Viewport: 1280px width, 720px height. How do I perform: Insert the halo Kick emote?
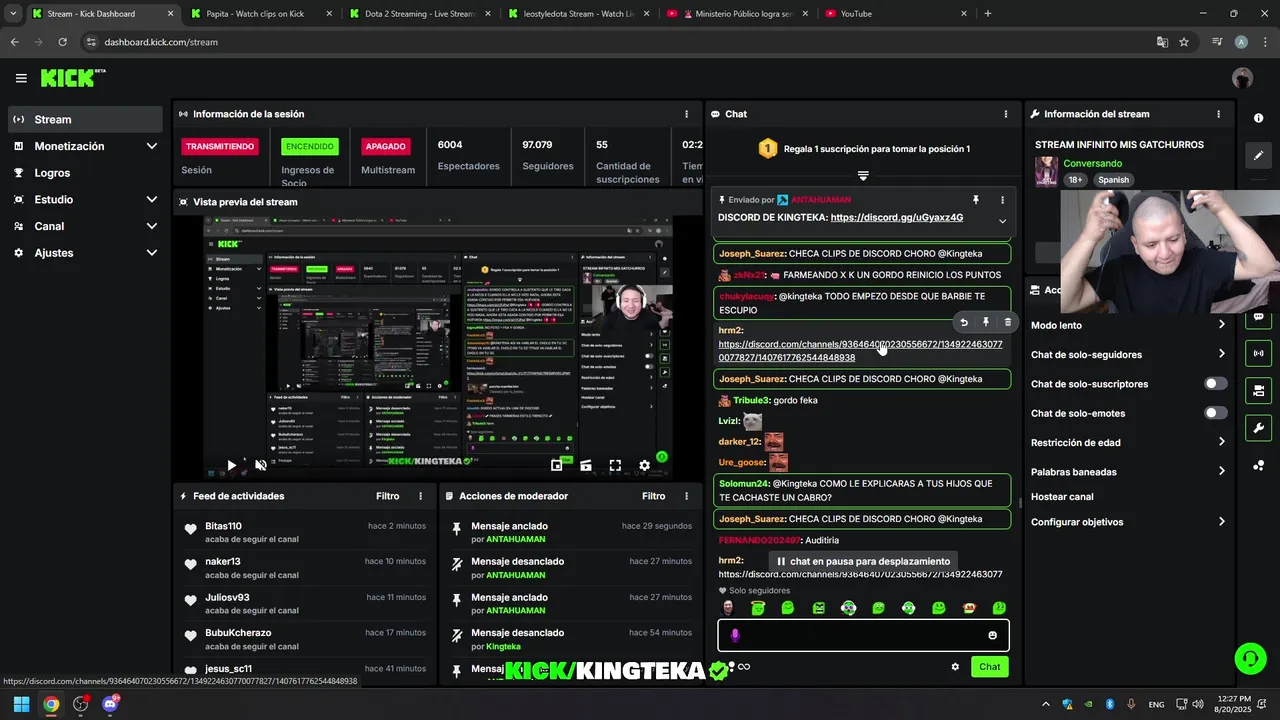pos(758,608)
